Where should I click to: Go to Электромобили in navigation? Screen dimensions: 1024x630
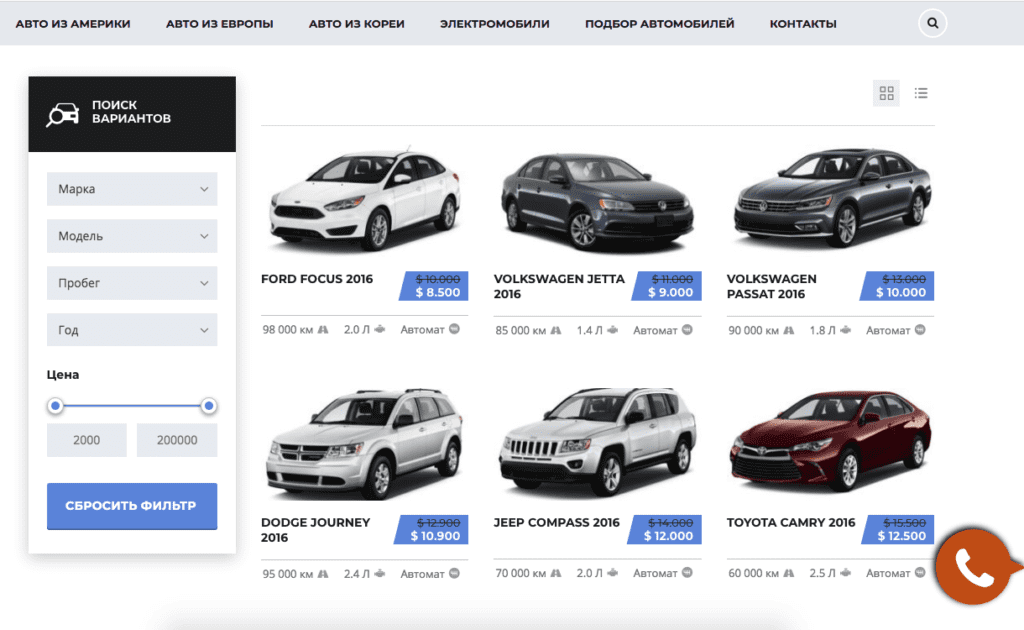(x=494, y=23)
